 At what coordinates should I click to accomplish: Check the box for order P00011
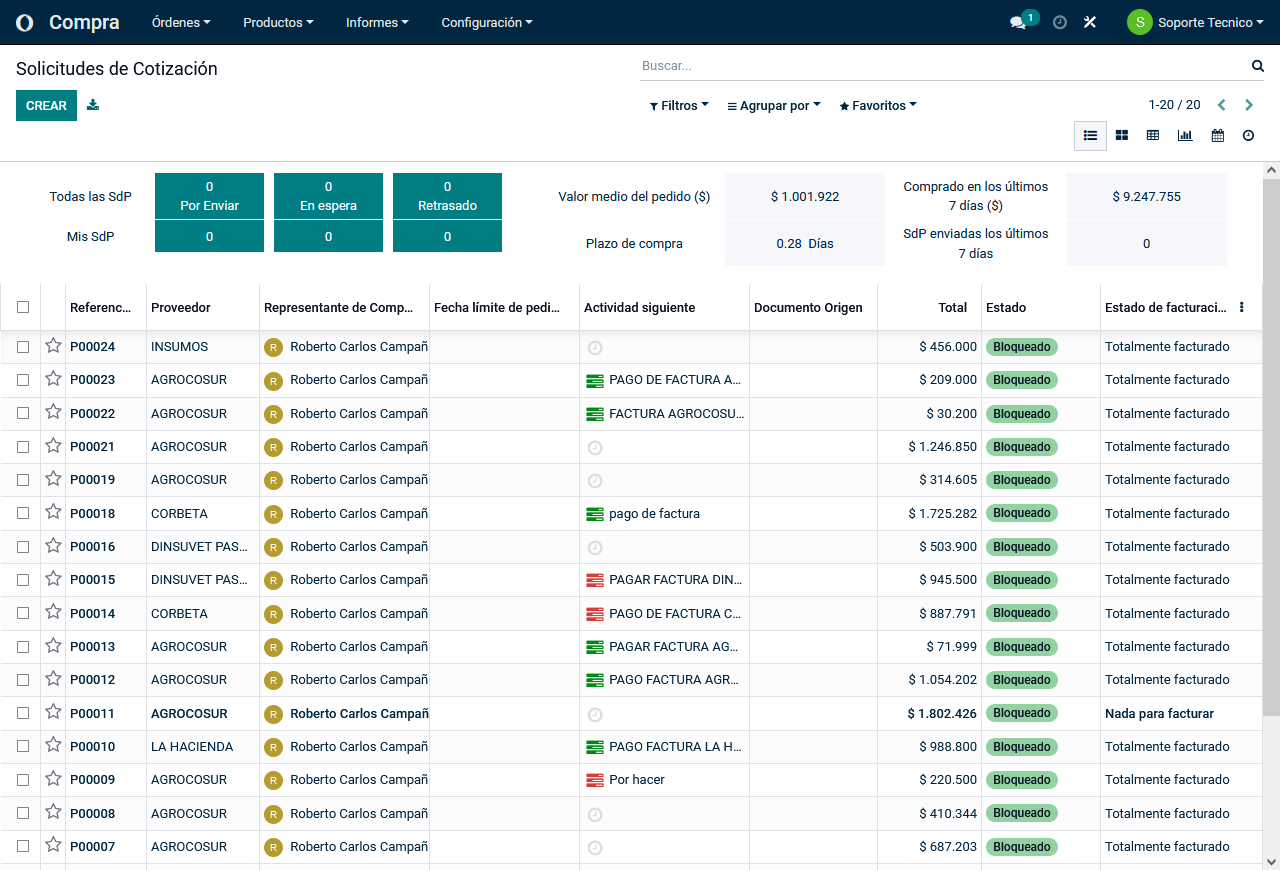click(23, 714)
